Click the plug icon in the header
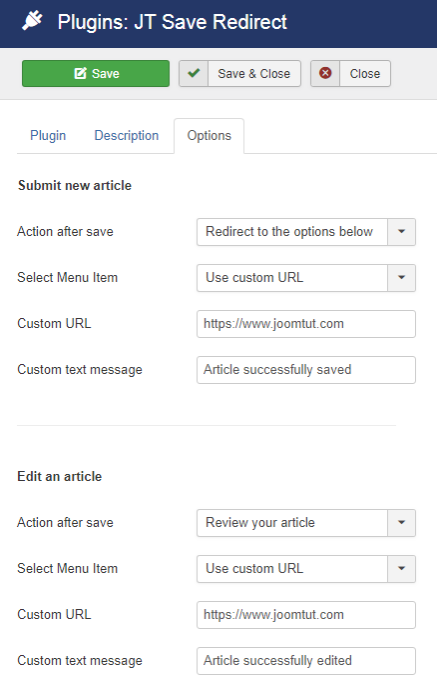The width and height of the screenshot is (437, 691). [32, 21]
